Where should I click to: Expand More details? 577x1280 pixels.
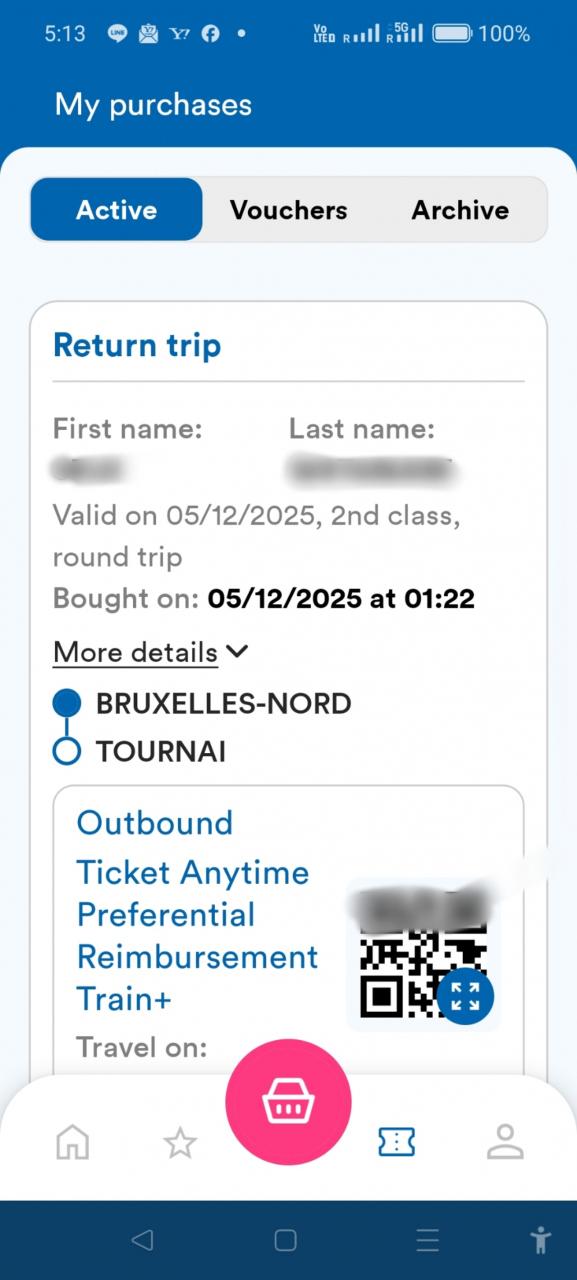coord(135,652)
